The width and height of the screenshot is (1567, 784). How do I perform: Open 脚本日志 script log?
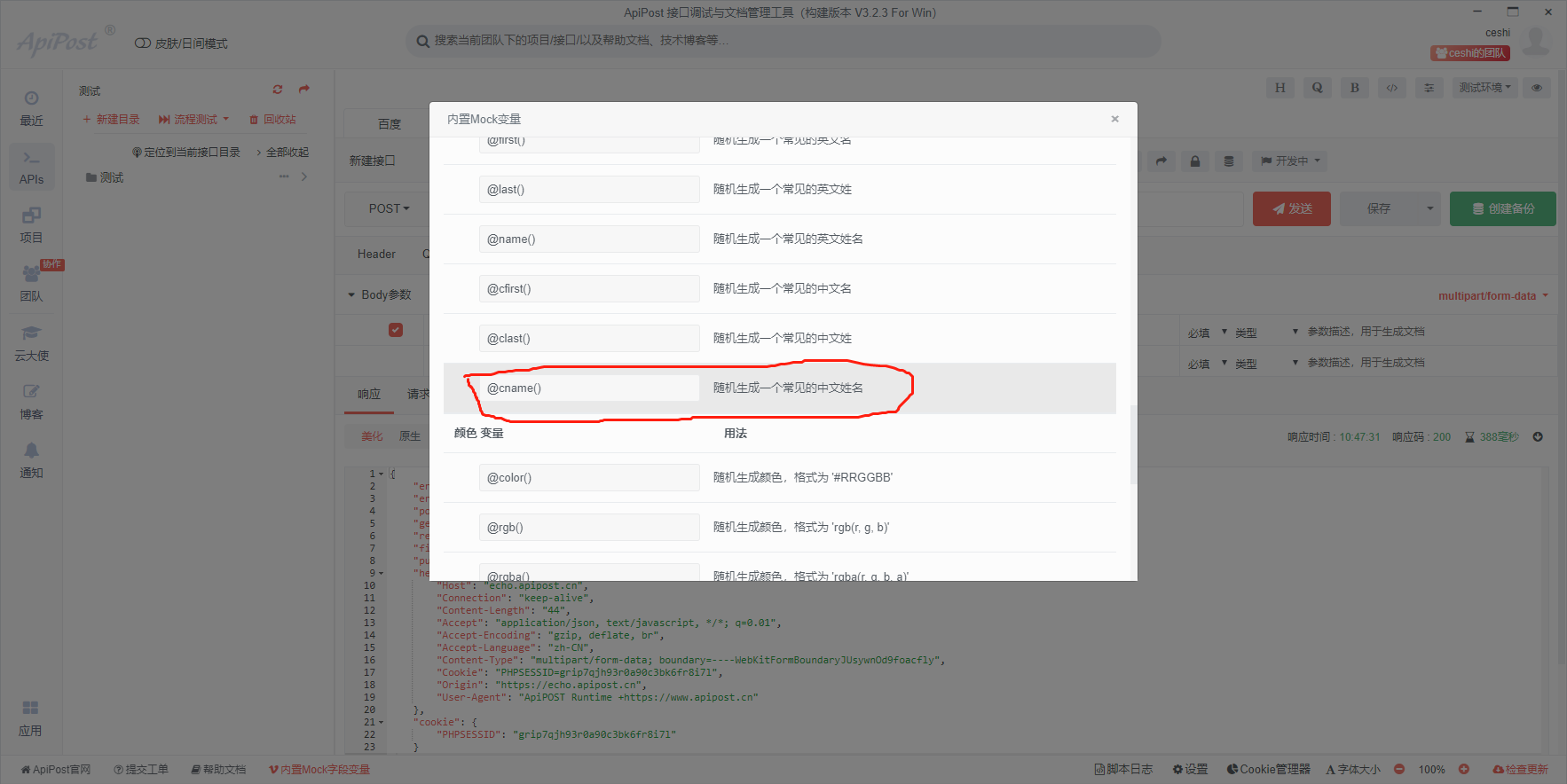coord(1123,770)
